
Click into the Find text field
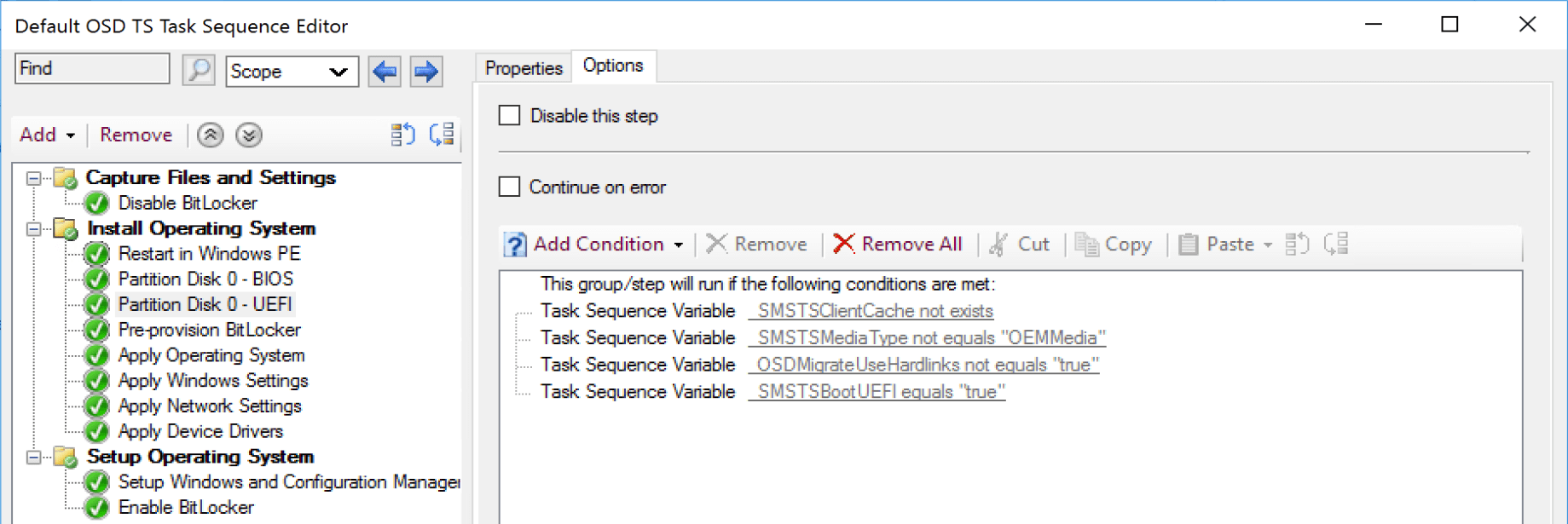92,69
